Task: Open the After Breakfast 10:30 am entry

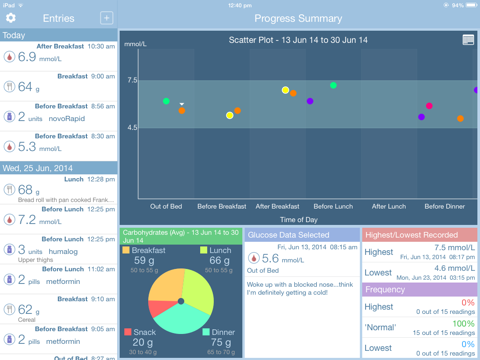Action: [59, 56]
